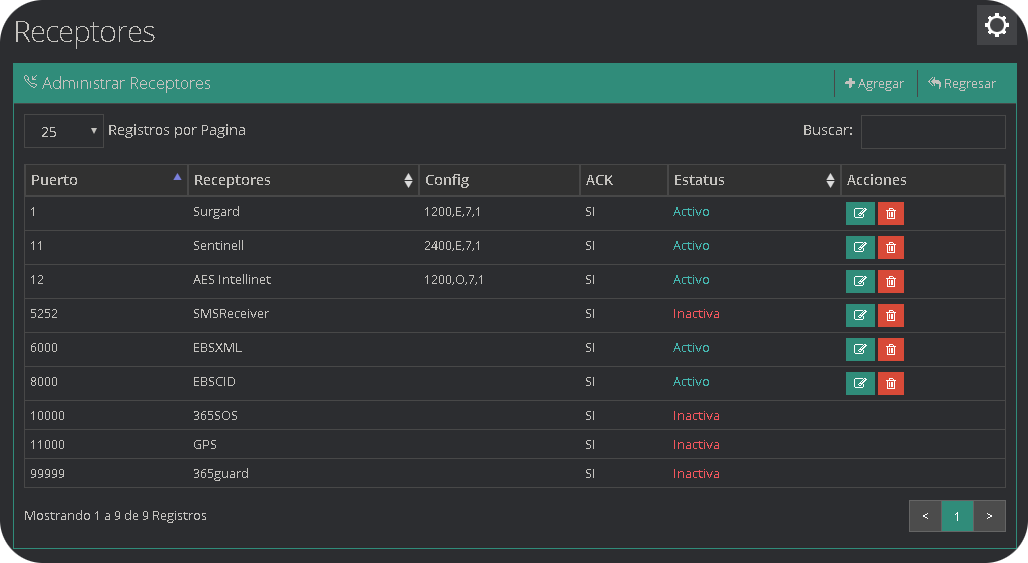Focus the Buscar search field
Screen dimensions: 1028x563
[932, 131]
